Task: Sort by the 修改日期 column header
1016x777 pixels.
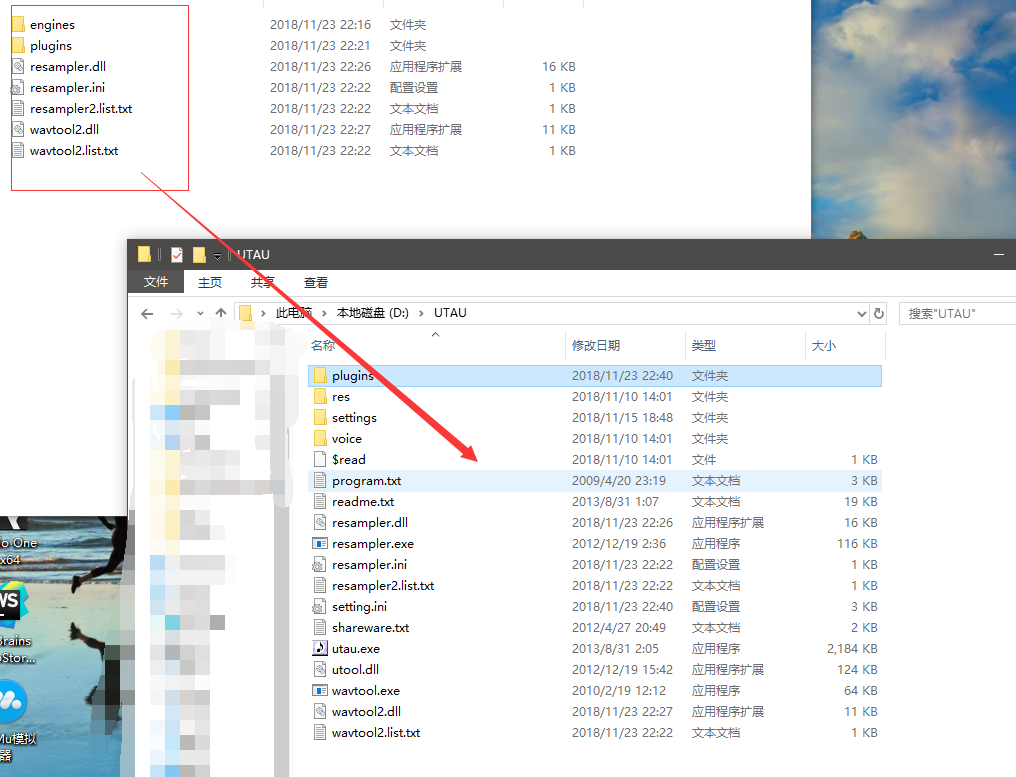Action: [625, 345]
